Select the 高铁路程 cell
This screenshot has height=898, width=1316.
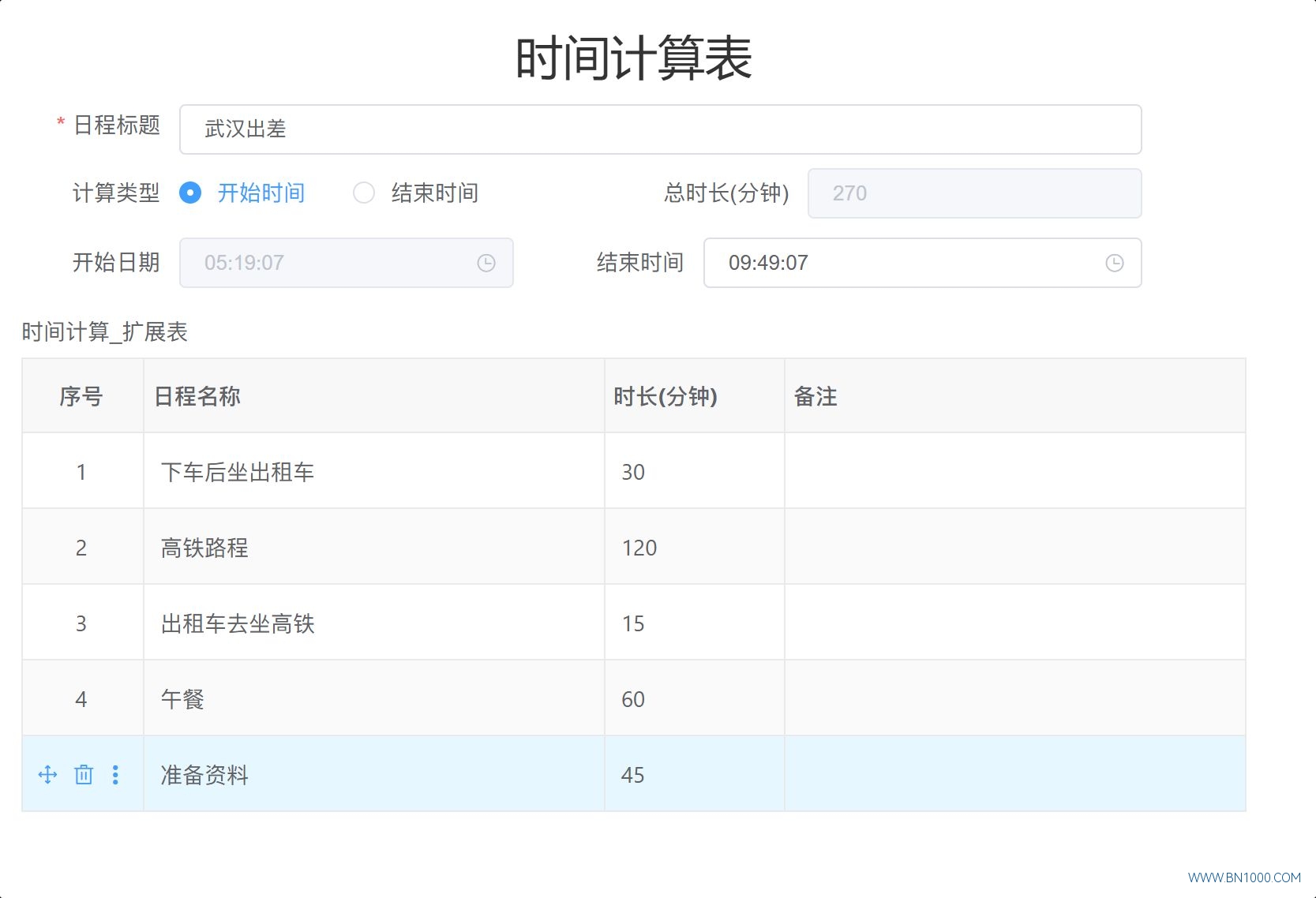[374, 547]
